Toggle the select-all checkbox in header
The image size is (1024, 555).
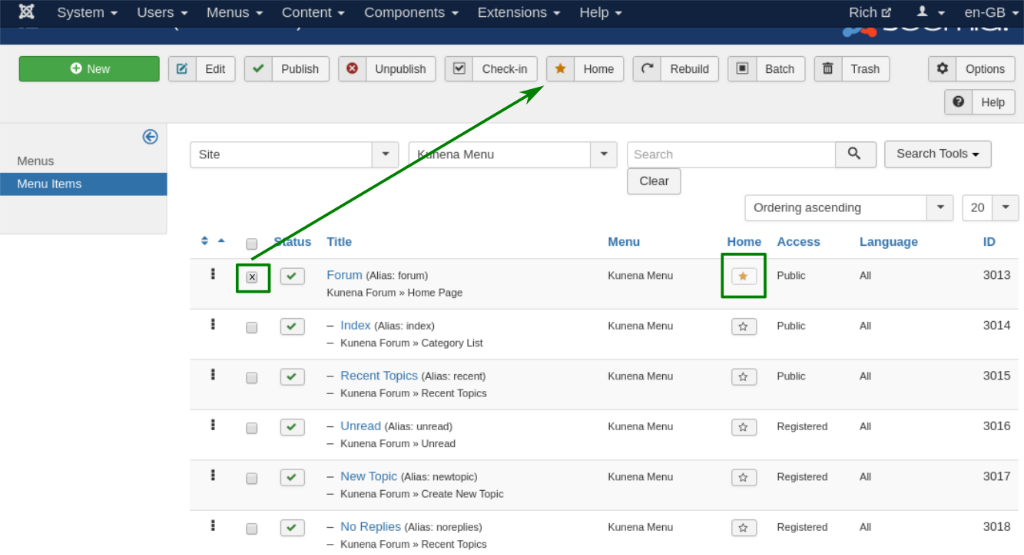(x=251, y=244)
